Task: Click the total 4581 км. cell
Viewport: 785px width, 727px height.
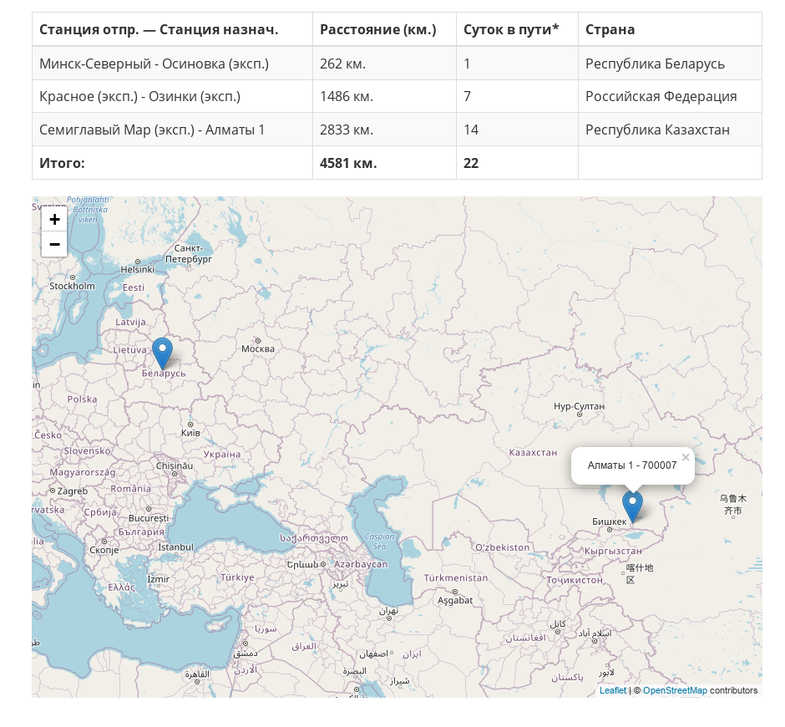Action: 384,163
